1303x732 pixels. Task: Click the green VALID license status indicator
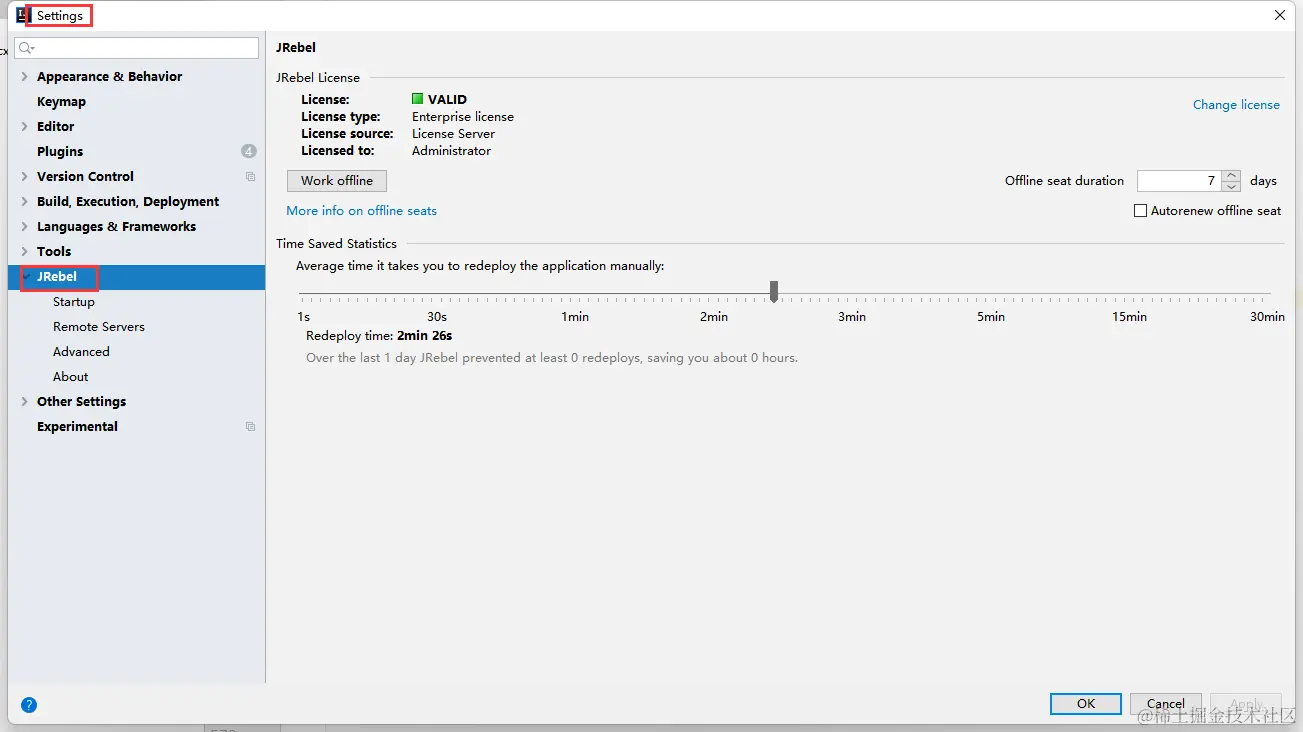coord(418,99)
